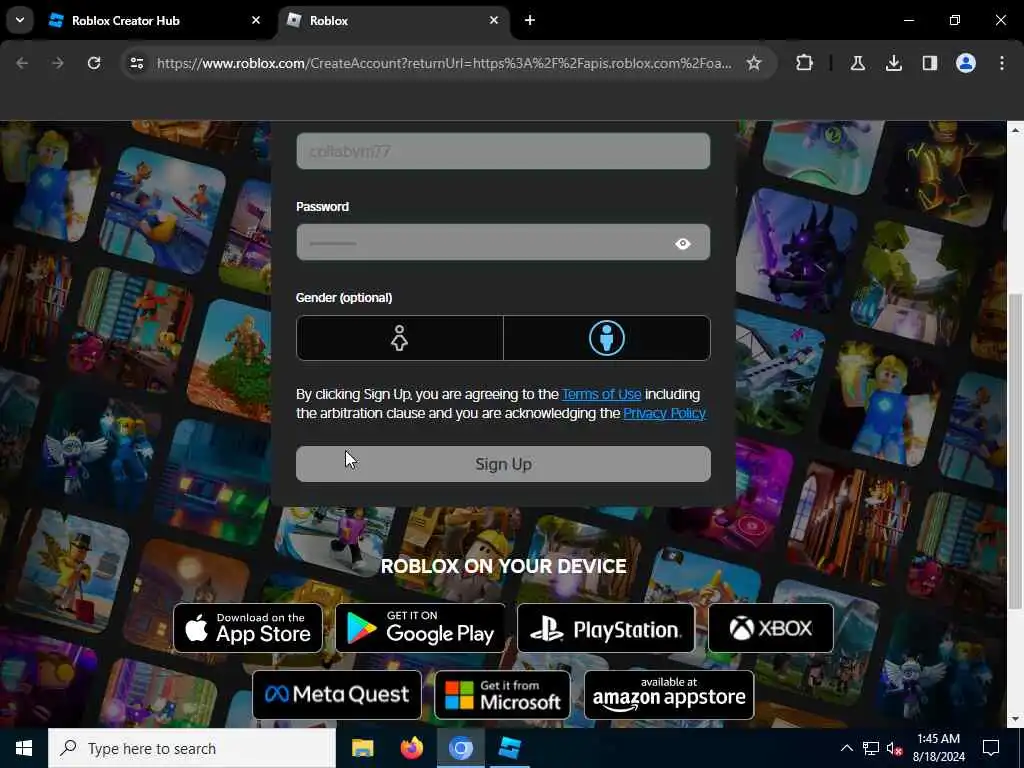Close the Roblox Creator Hub tab
This screenshot has width=1024, height=768.
(256, 21)
